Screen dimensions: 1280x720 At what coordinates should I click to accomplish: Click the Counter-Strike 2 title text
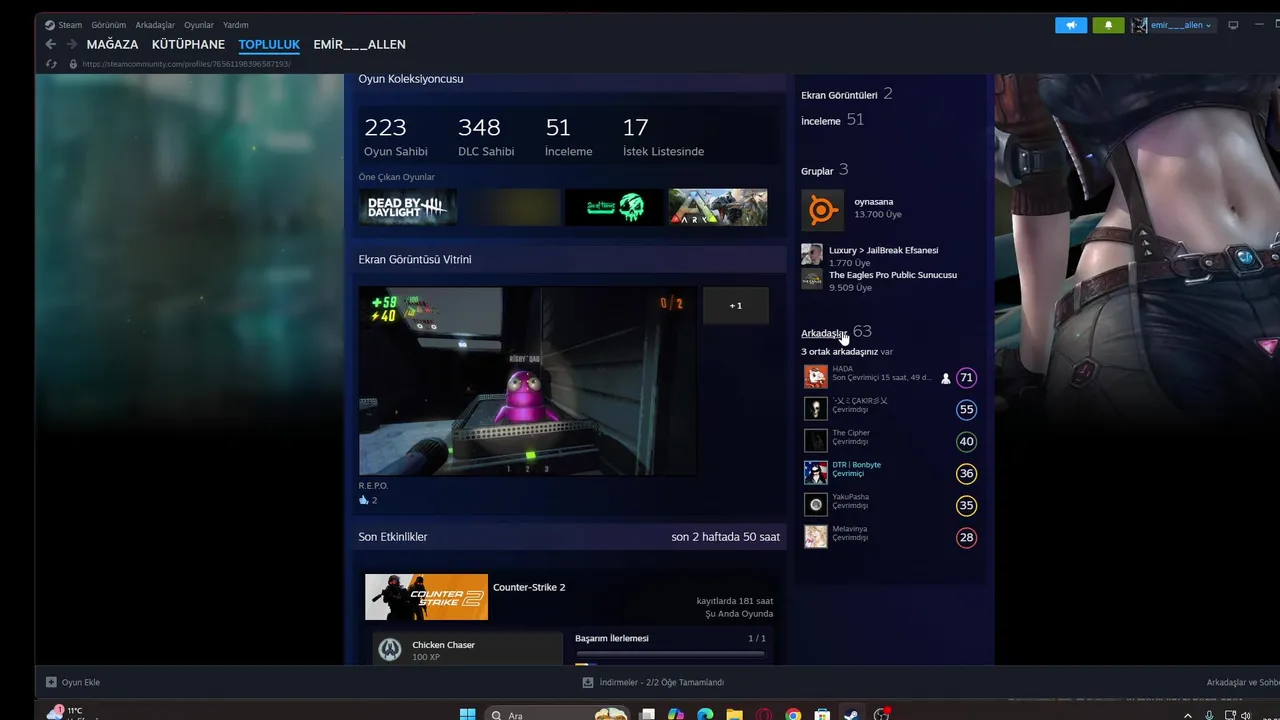pos(529,587)
